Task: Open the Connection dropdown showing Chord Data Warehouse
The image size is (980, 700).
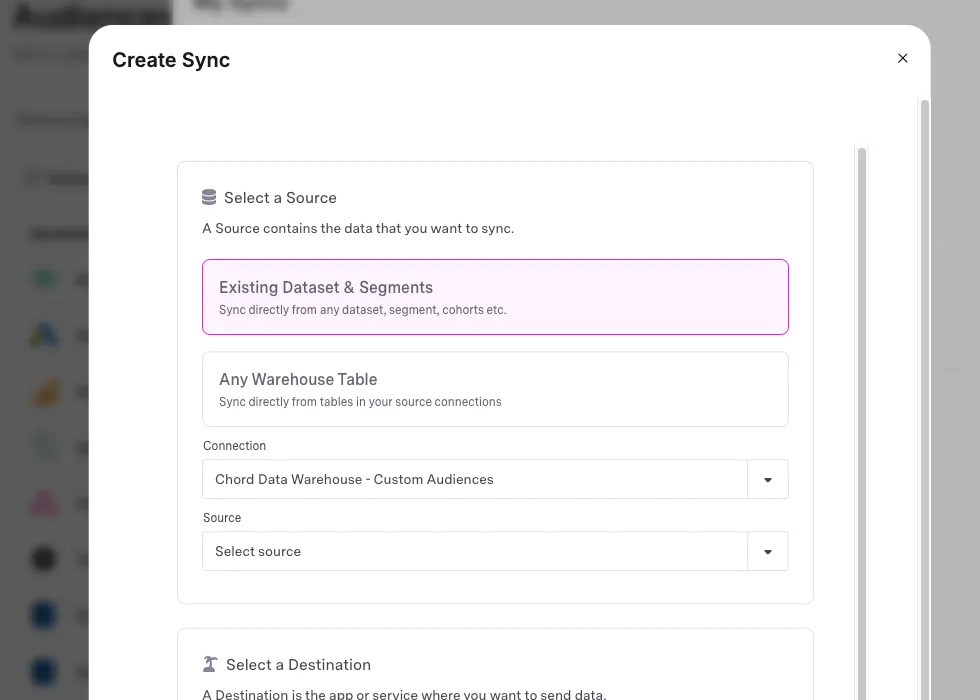Action: point(495,479)
